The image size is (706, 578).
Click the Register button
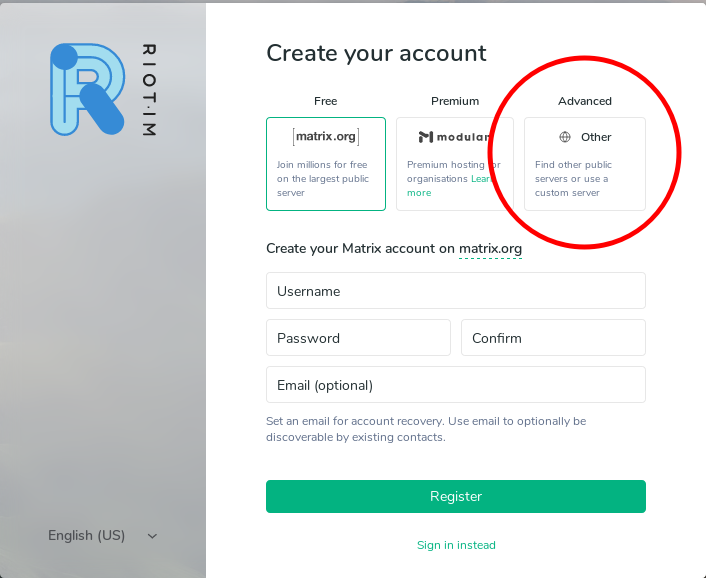456,497
